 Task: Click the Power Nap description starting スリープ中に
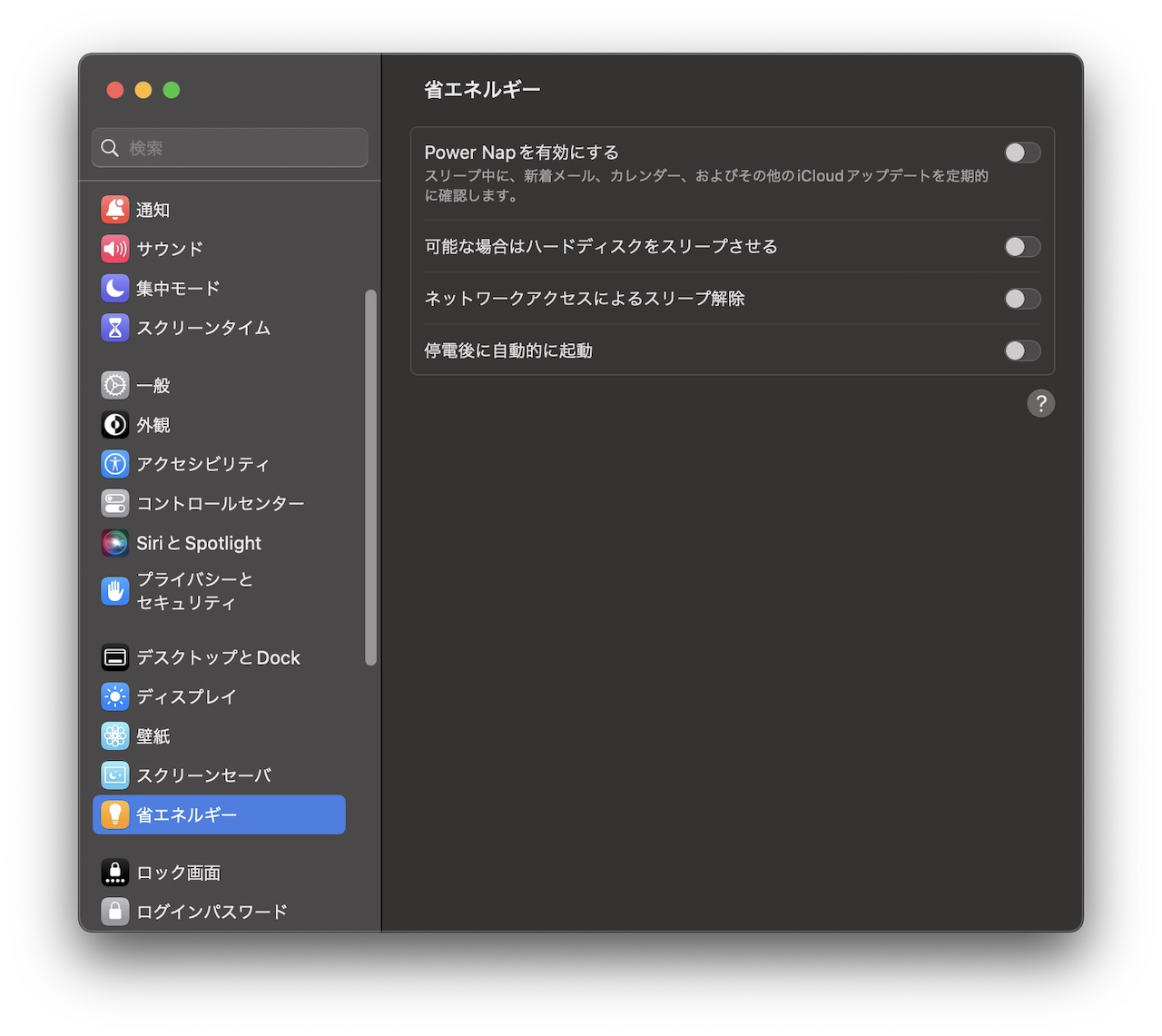[706, 185]
